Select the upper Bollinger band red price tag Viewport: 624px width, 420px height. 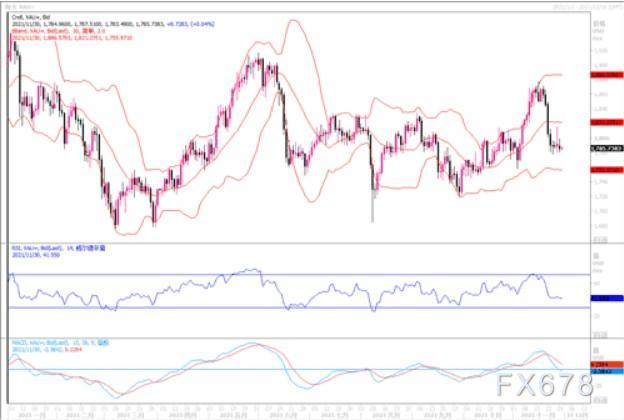(607, 75)
